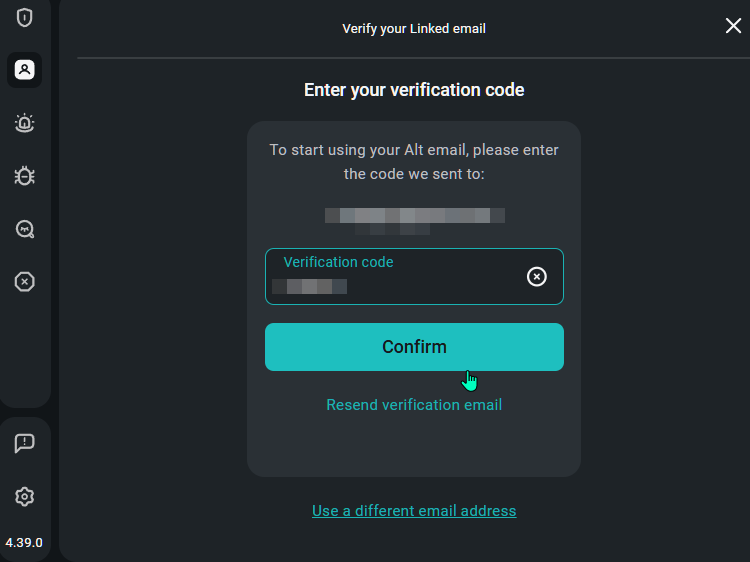
Task: Open the magnifier scan section
Action: [25, 229]
